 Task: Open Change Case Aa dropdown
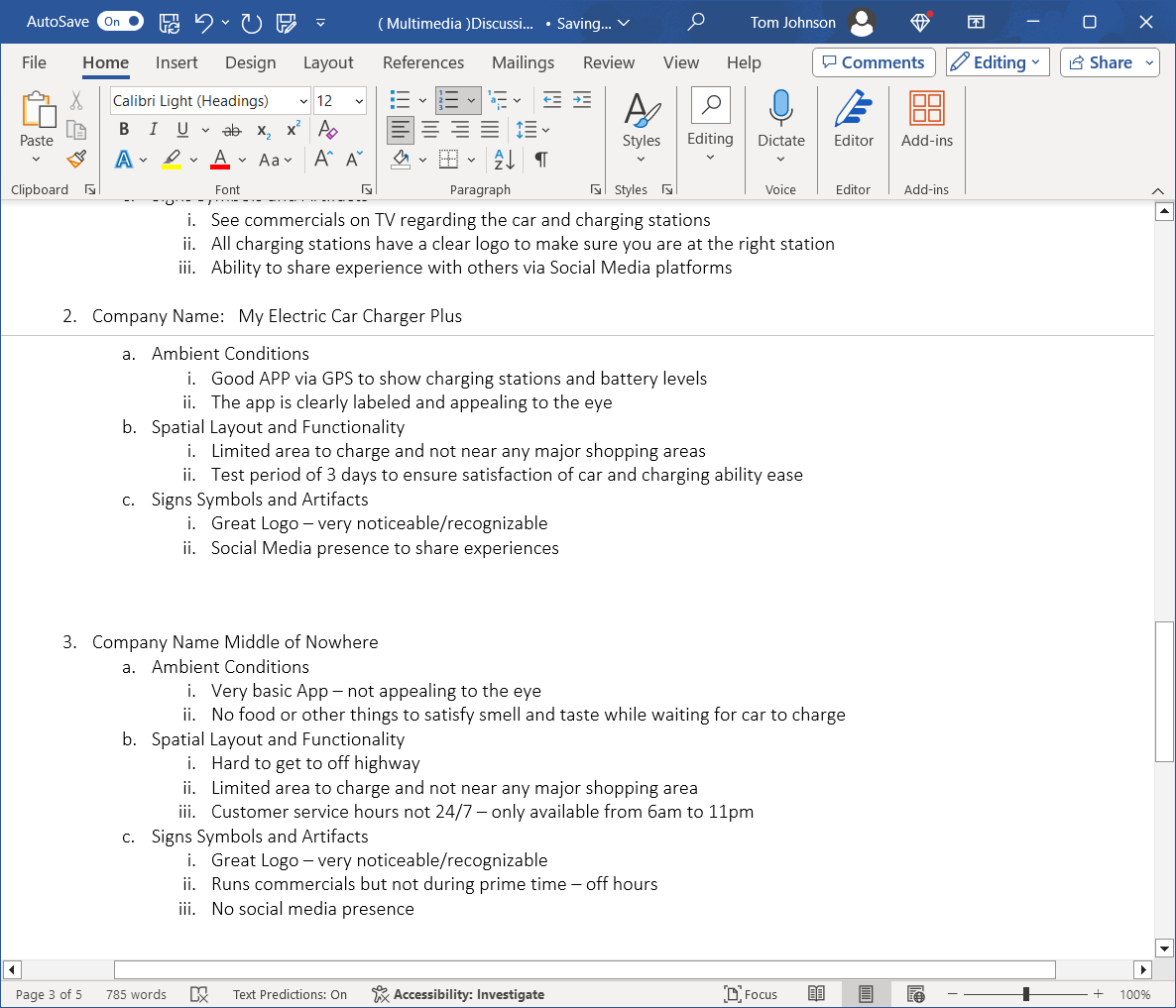[x=276, y=160]
